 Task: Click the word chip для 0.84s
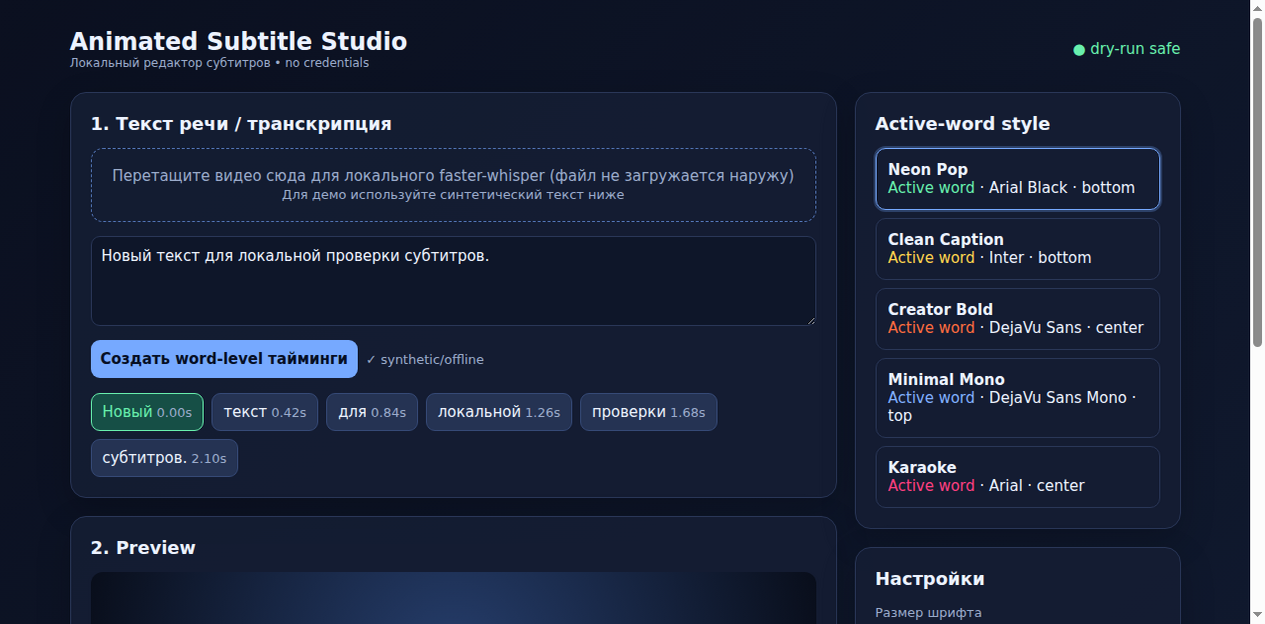[x=372, y=412]
